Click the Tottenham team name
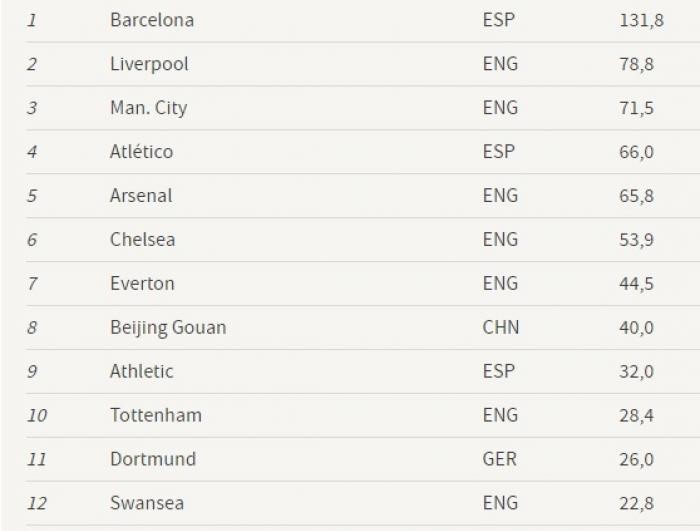 (156, 415)
